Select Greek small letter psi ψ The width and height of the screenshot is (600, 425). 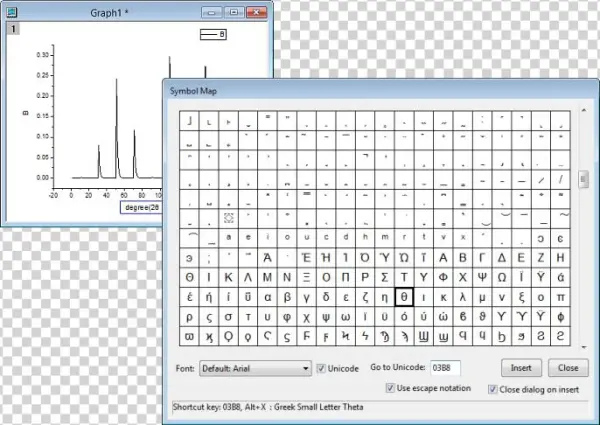coord(326,317)
